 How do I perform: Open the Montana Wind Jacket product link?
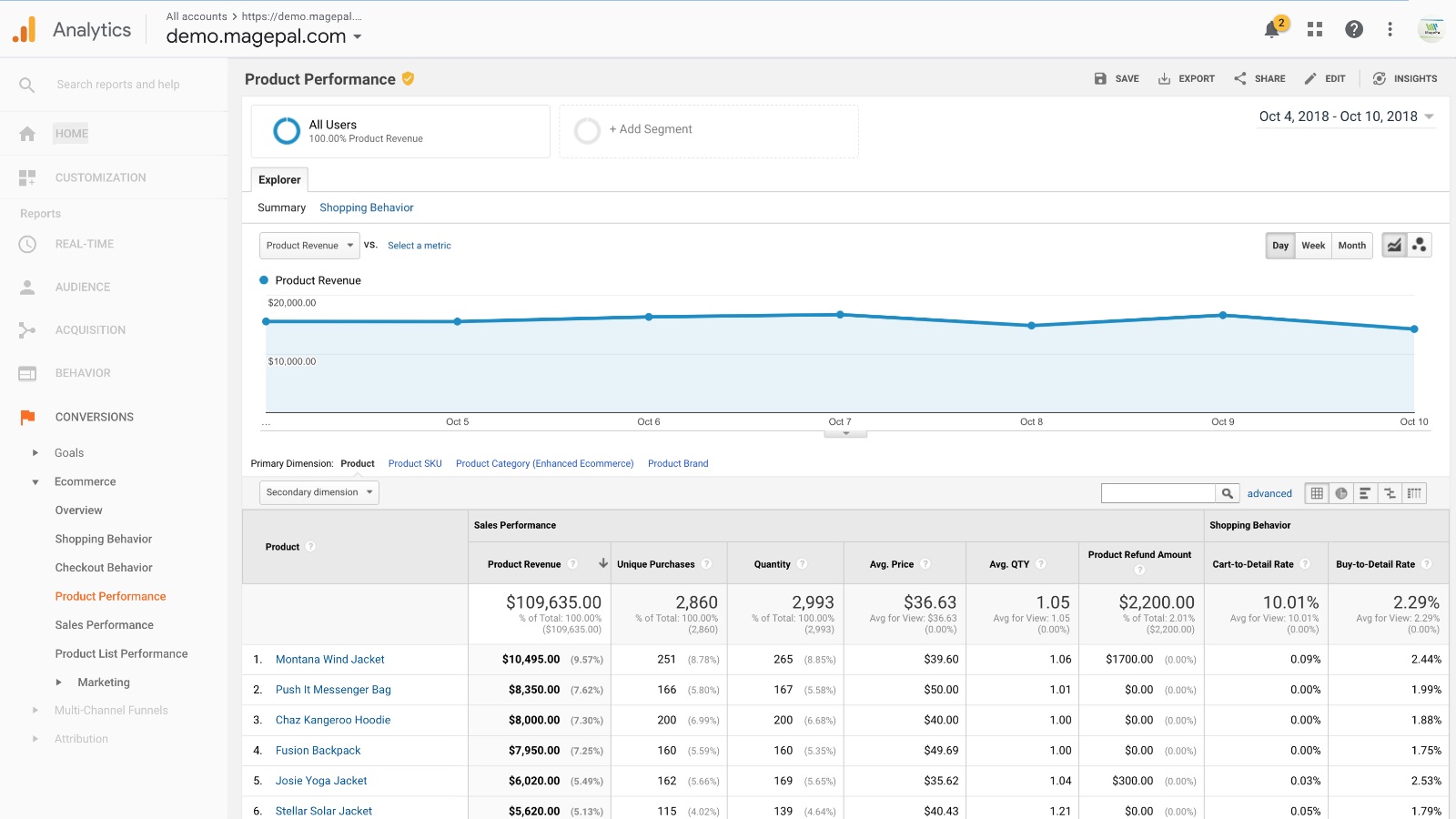[330, 660]
